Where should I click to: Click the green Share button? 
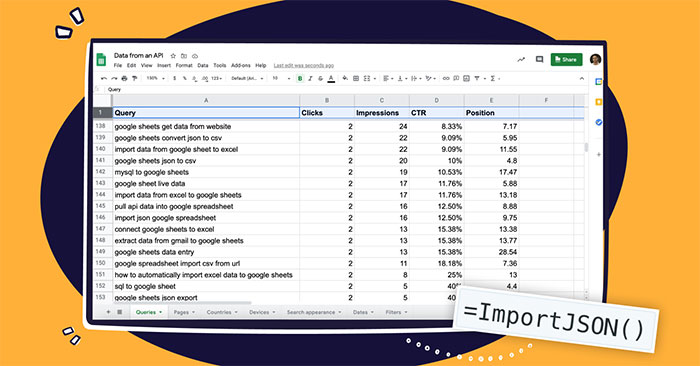[567, 59]
